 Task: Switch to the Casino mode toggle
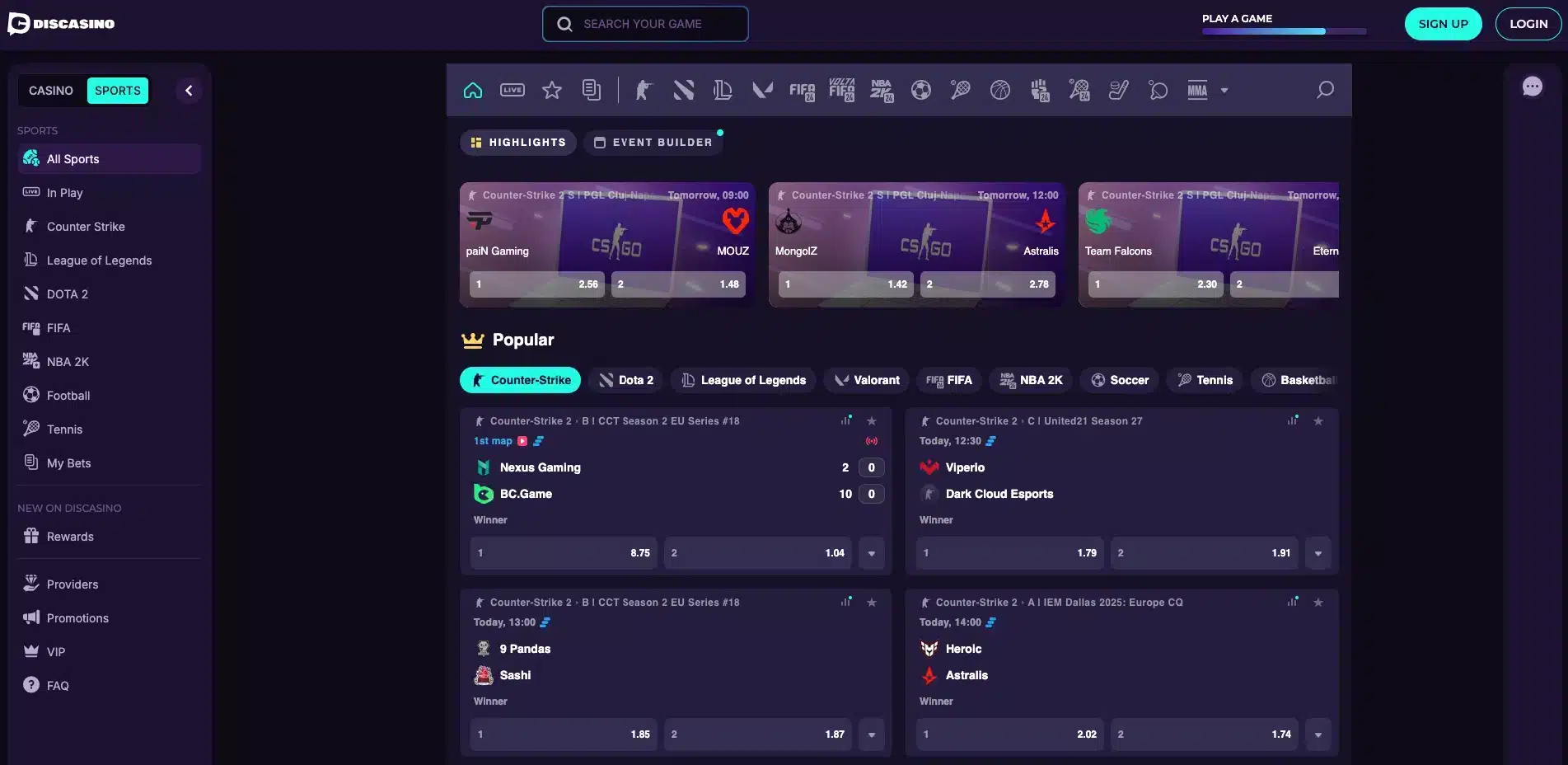click(x=51, y=91)
